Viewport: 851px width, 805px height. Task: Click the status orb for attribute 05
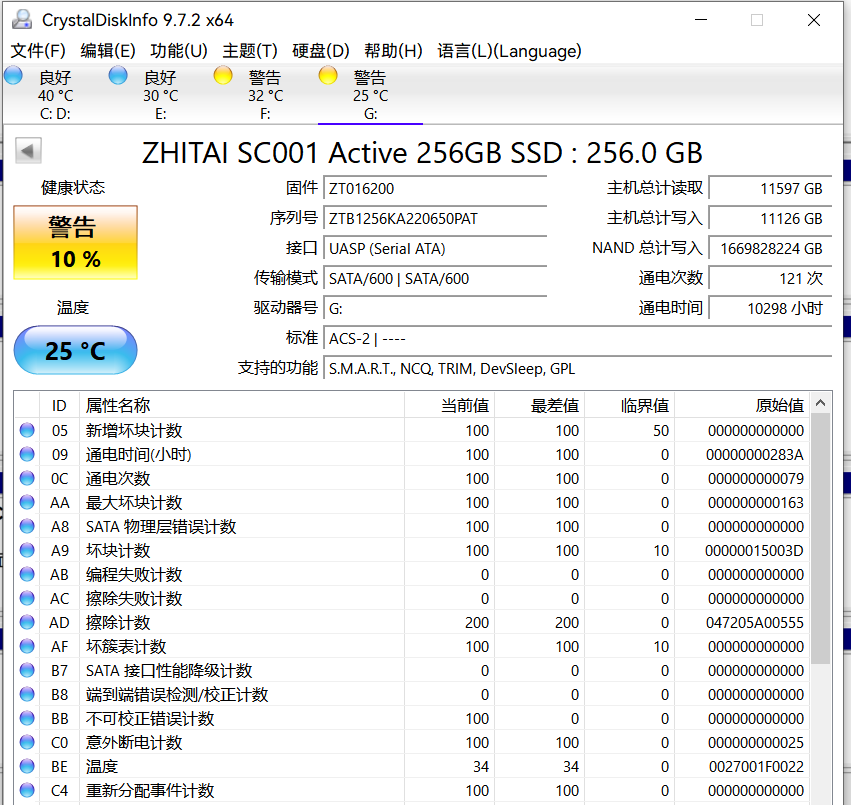(x=27, y=431)
